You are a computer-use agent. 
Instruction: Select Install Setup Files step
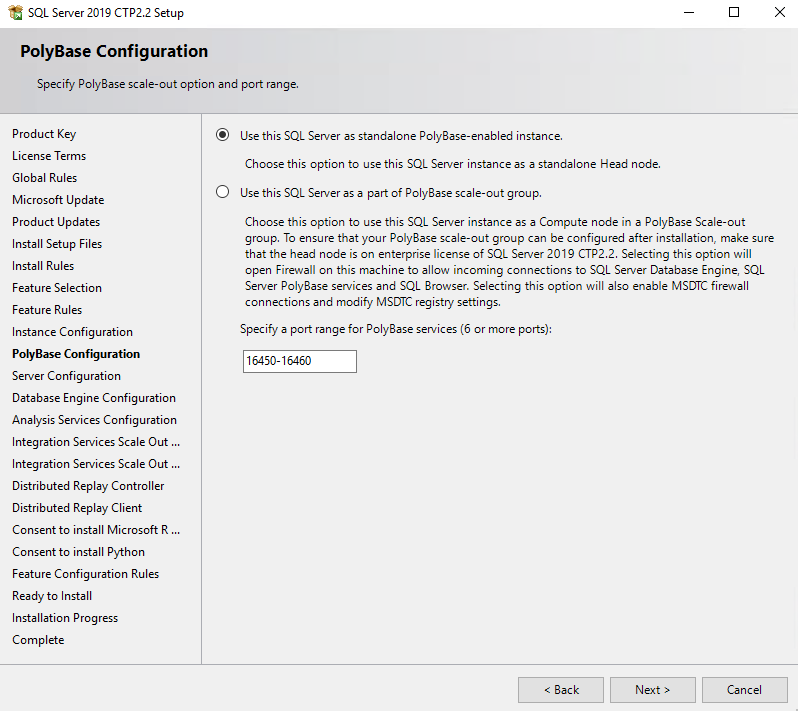pyautogui.click(x=57, y=244)
